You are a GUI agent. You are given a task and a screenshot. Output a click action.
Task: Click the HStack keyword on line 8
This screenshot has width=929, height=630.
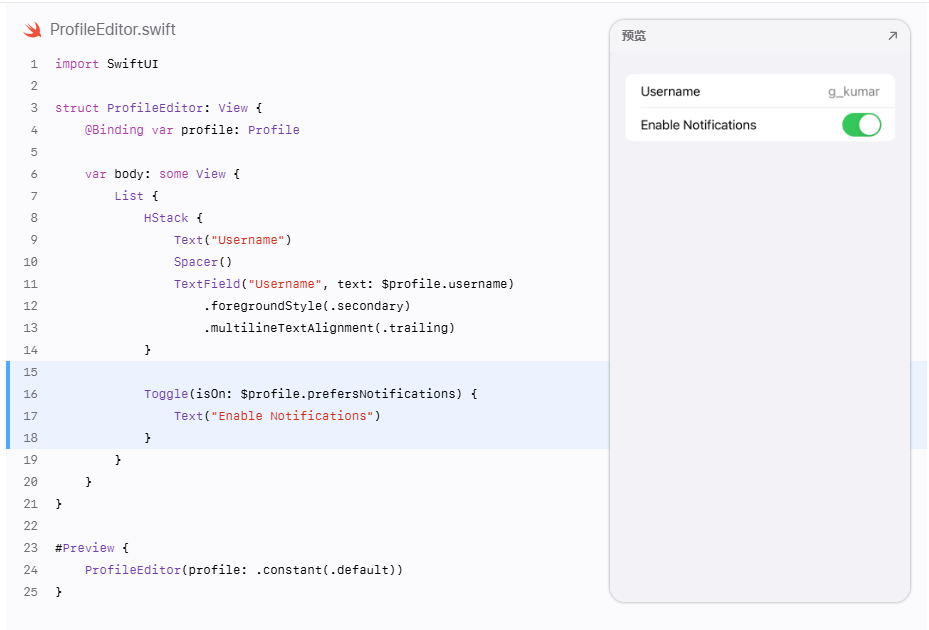[x=166, y=218]
